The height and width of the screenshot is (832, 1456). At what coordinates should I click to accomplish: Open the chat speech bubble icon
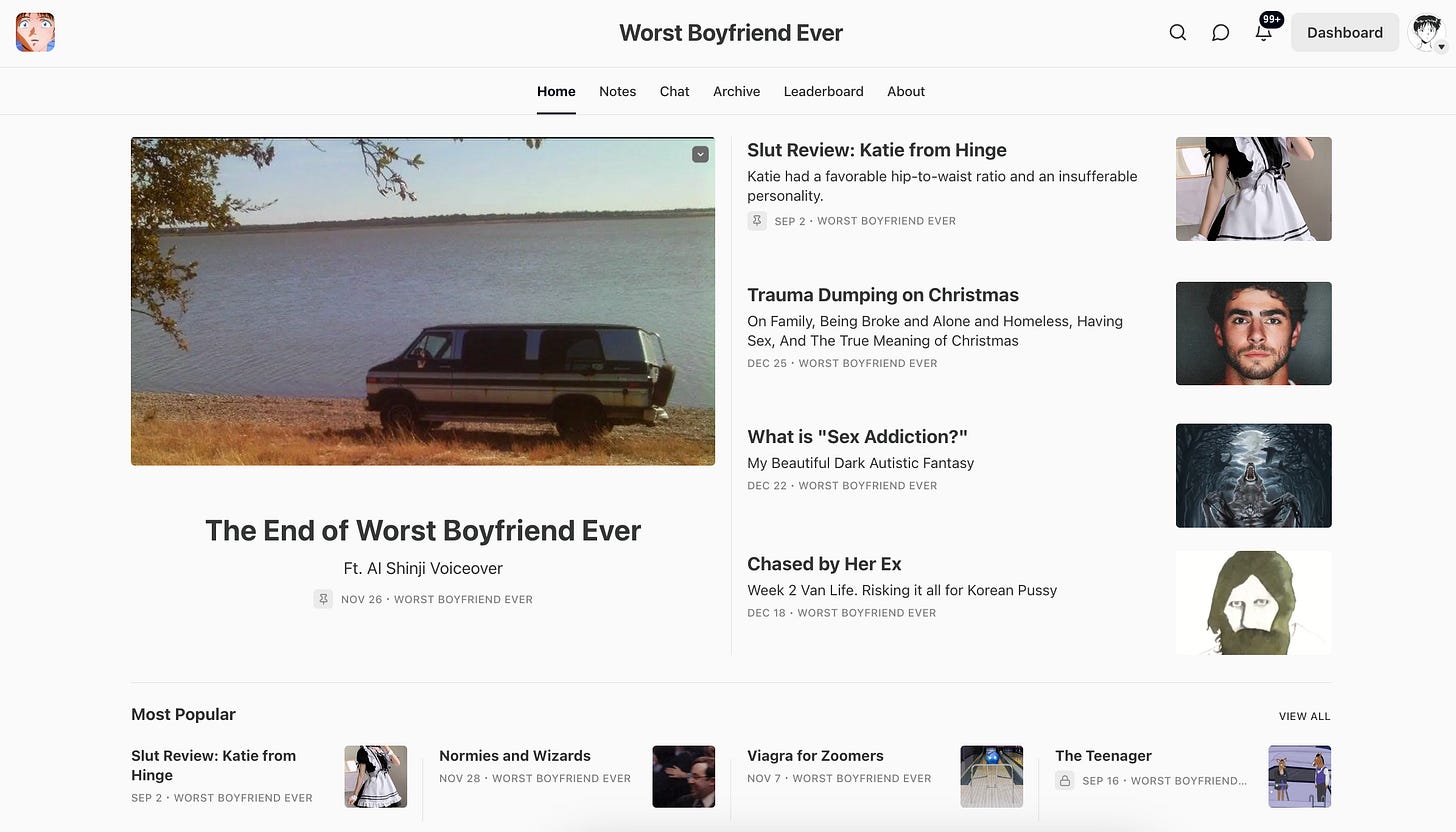[1220, 32]
